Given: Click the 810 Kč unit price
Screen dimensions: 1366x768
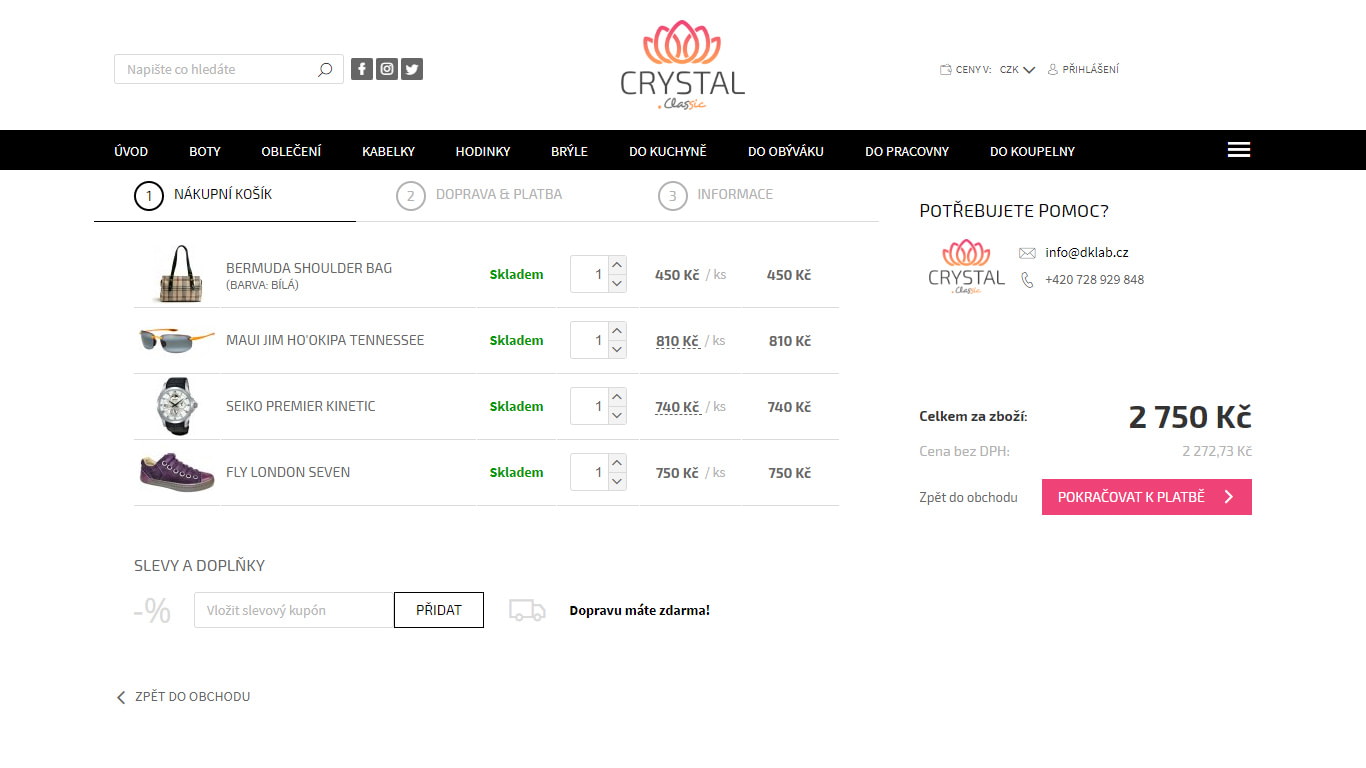Looking at the screenshot, I should [x=677, y=341].
